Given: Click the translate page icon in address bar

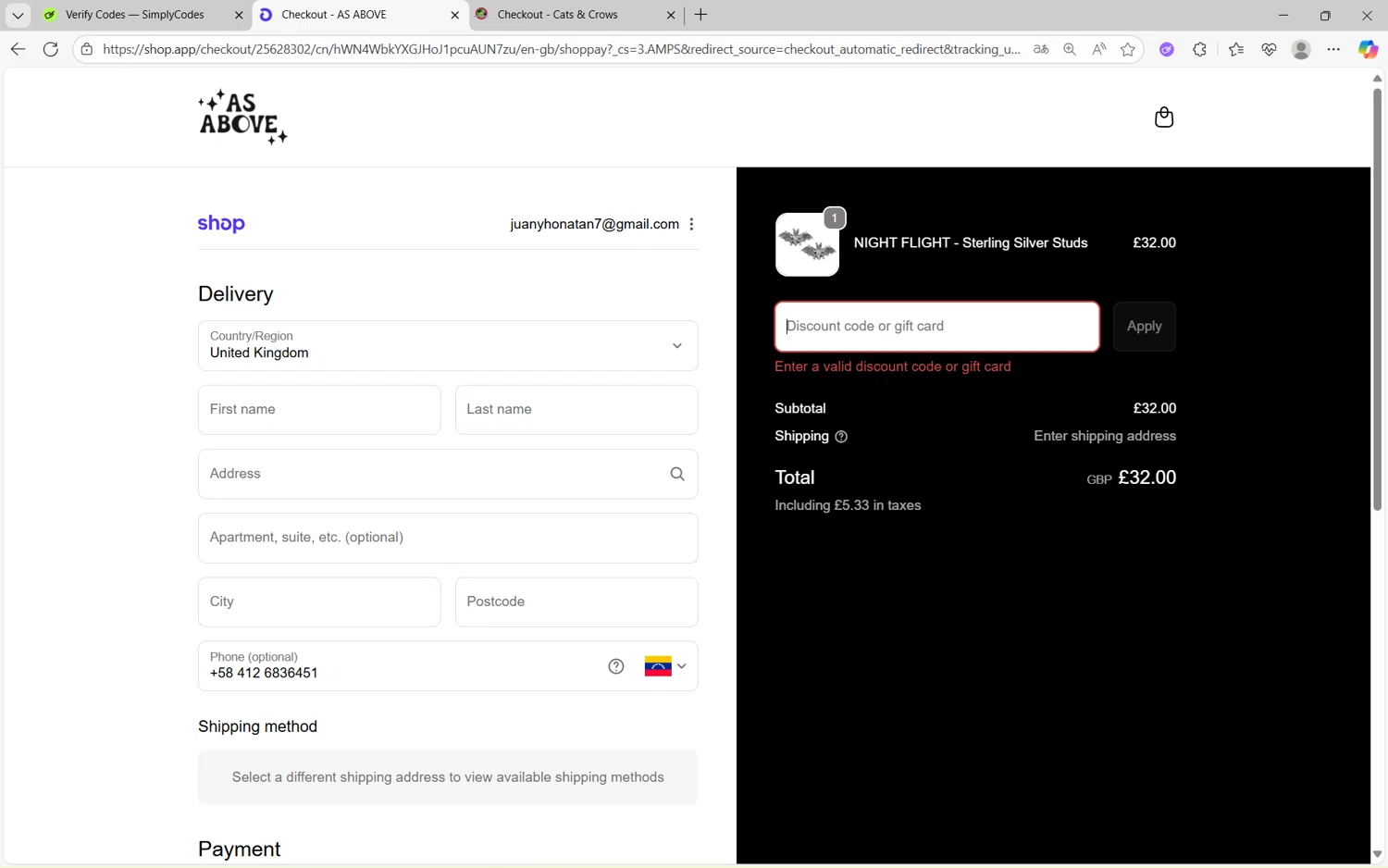Looking at the screenshot, I should (x=1041, y=49).
